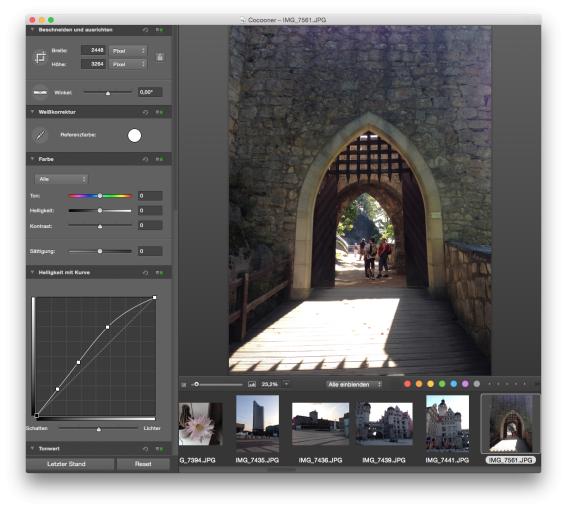Reset the Tonwert section
Viewport: 567px width, 510px height.
(145, 449)
